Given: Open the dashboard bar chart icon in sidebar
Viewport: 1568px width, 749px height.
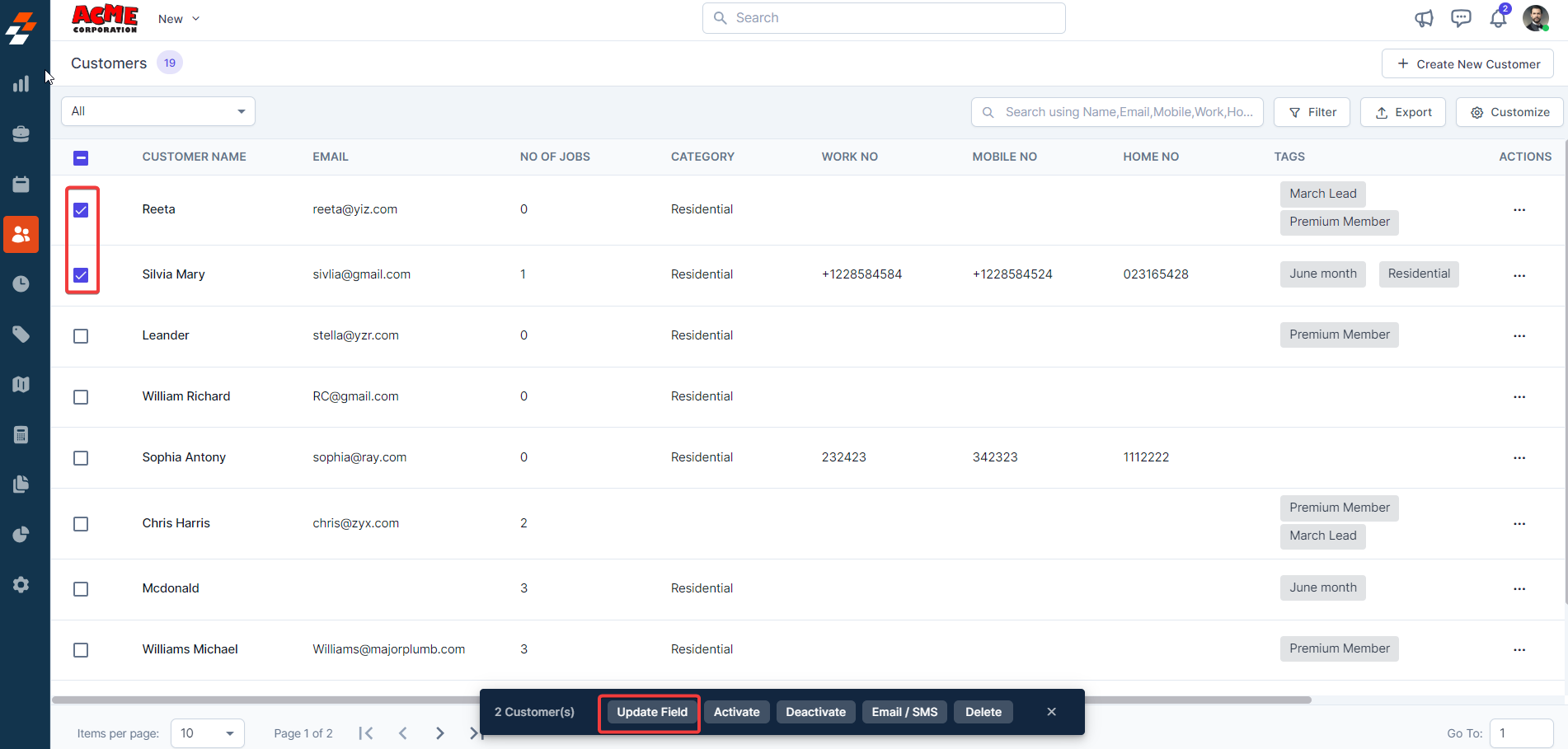Looking at the screenshot, I should coord(21,84).
